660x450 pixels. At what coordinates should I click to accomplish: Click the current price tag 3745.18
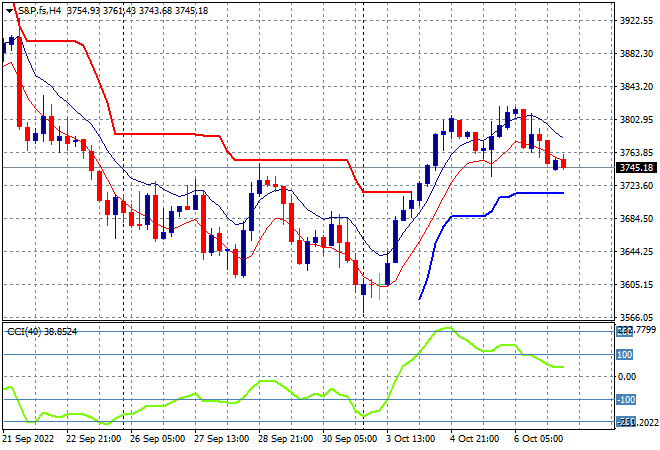coord(636,168)
